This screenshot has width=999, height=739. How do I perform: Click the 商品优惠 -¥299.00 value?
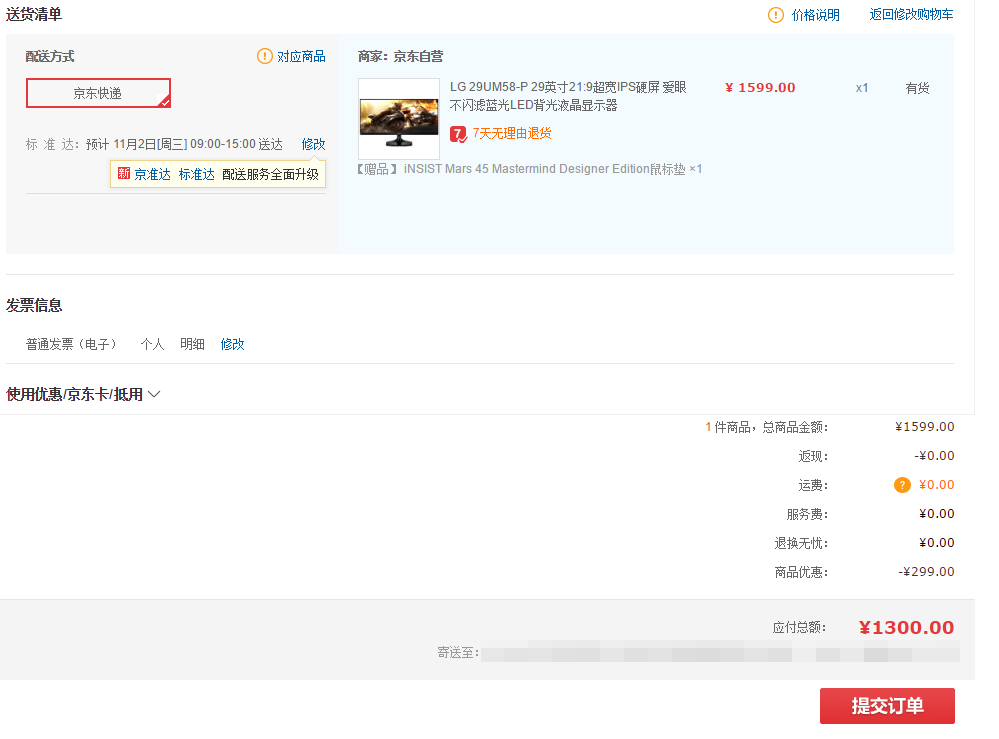pyautogui.click(x=926, y=571)
